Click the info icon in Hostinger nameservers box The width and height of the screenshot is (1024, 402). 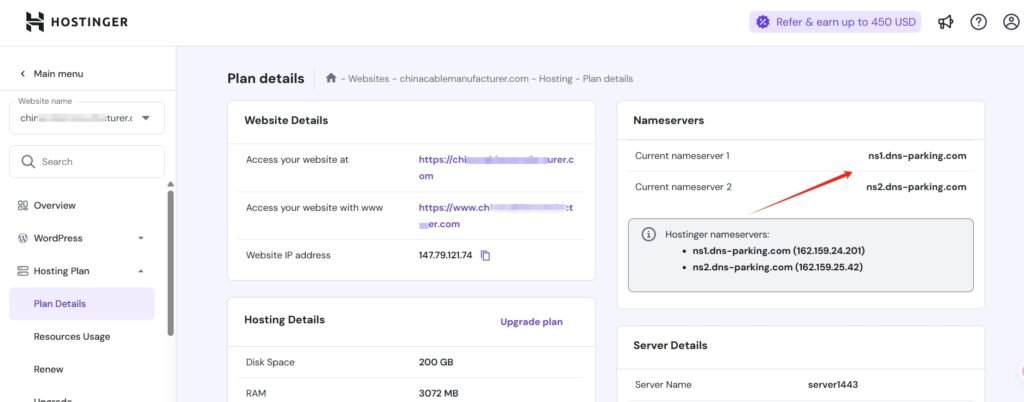(x=648, y=234)
